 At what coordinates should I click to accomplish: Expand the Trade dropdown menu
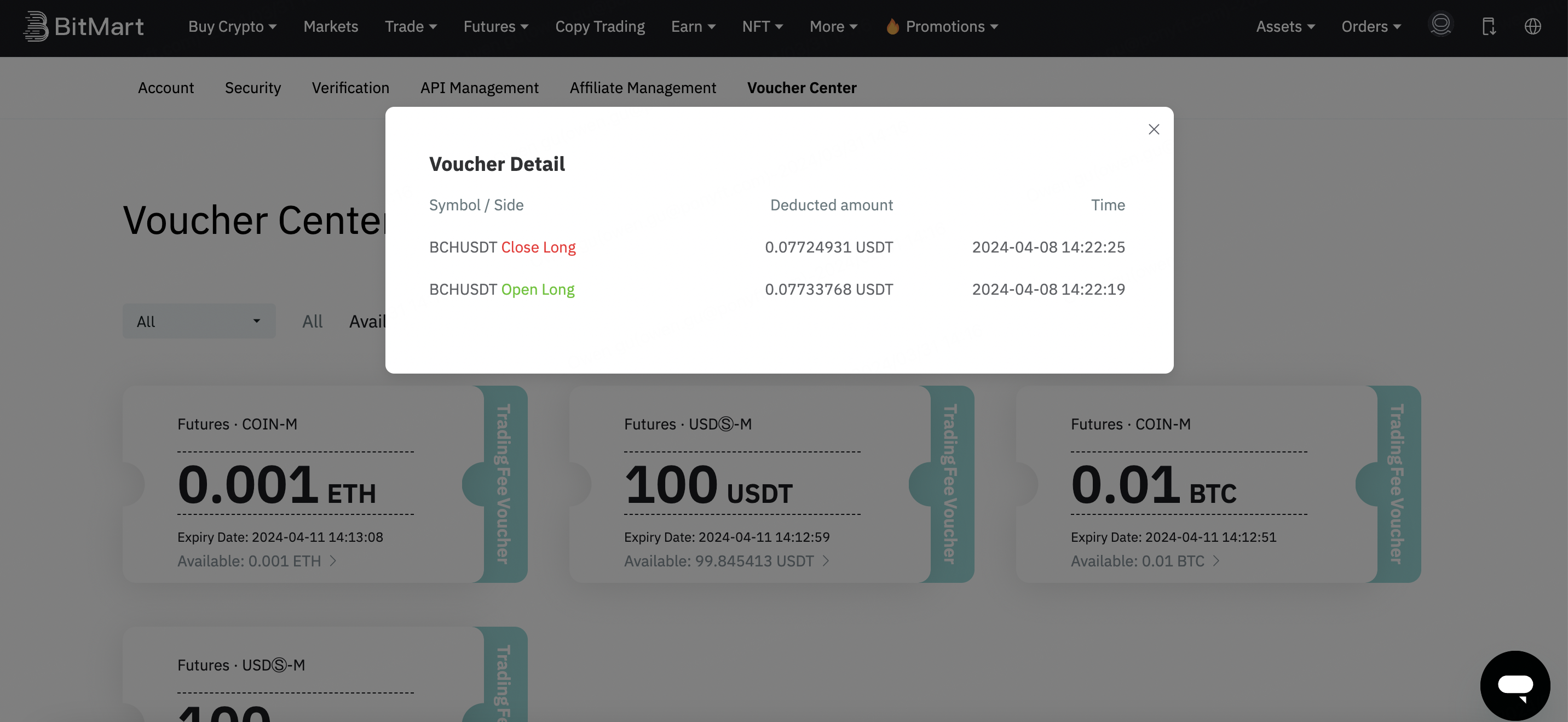pos(411,26)
